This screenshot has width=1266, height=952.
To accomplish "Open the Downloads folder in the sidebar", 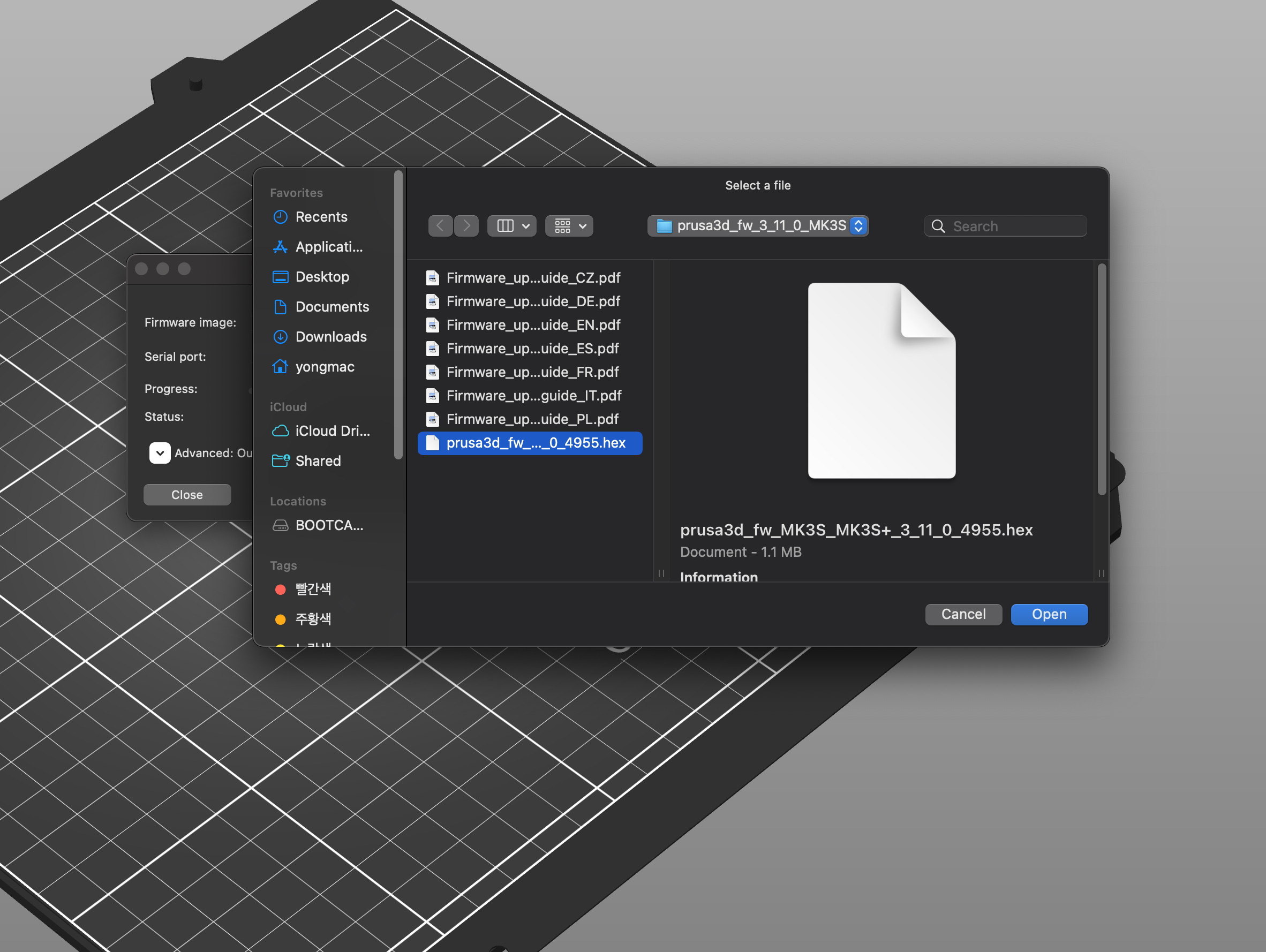I will [330, 337].
